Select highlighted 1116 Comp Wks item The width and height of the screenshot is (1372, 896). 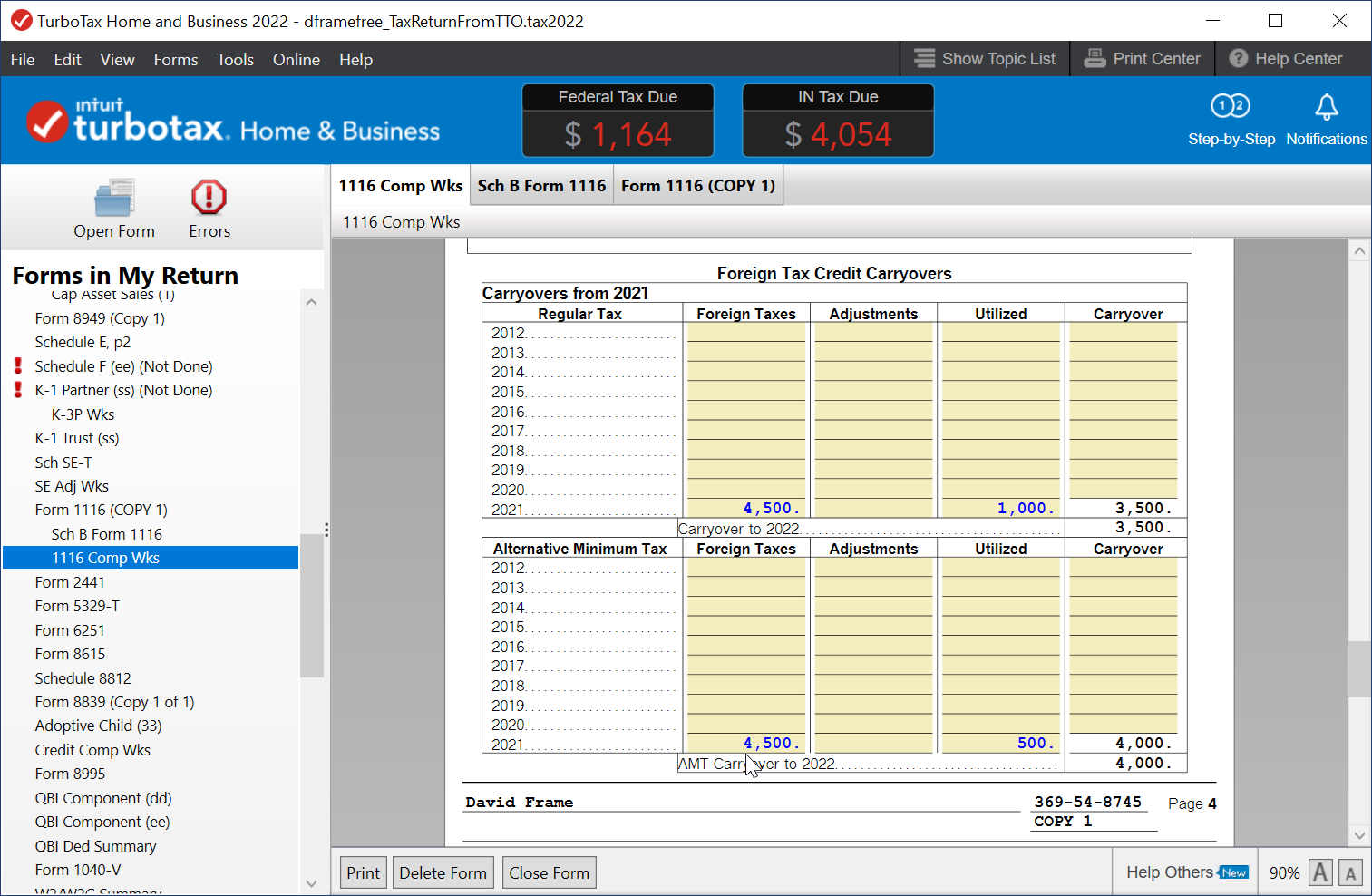[x=151, y=558]
